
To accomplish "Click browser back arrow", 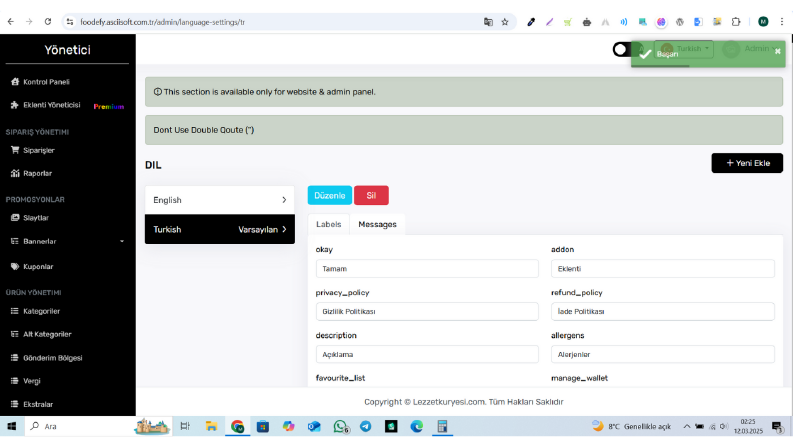I will click(x=11, y=22).
